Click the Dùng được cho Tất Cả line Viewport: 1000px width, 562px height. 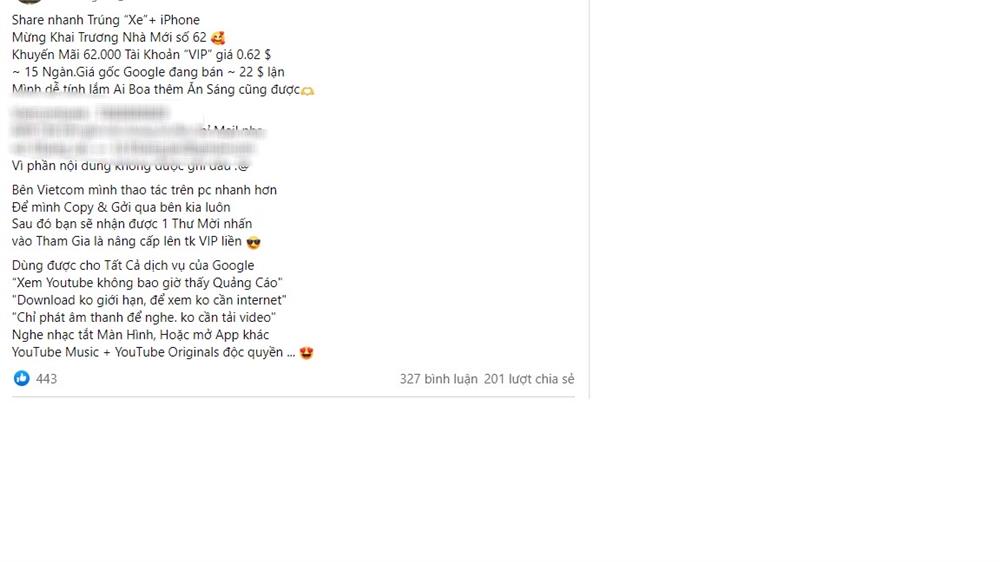click(133, 265)
